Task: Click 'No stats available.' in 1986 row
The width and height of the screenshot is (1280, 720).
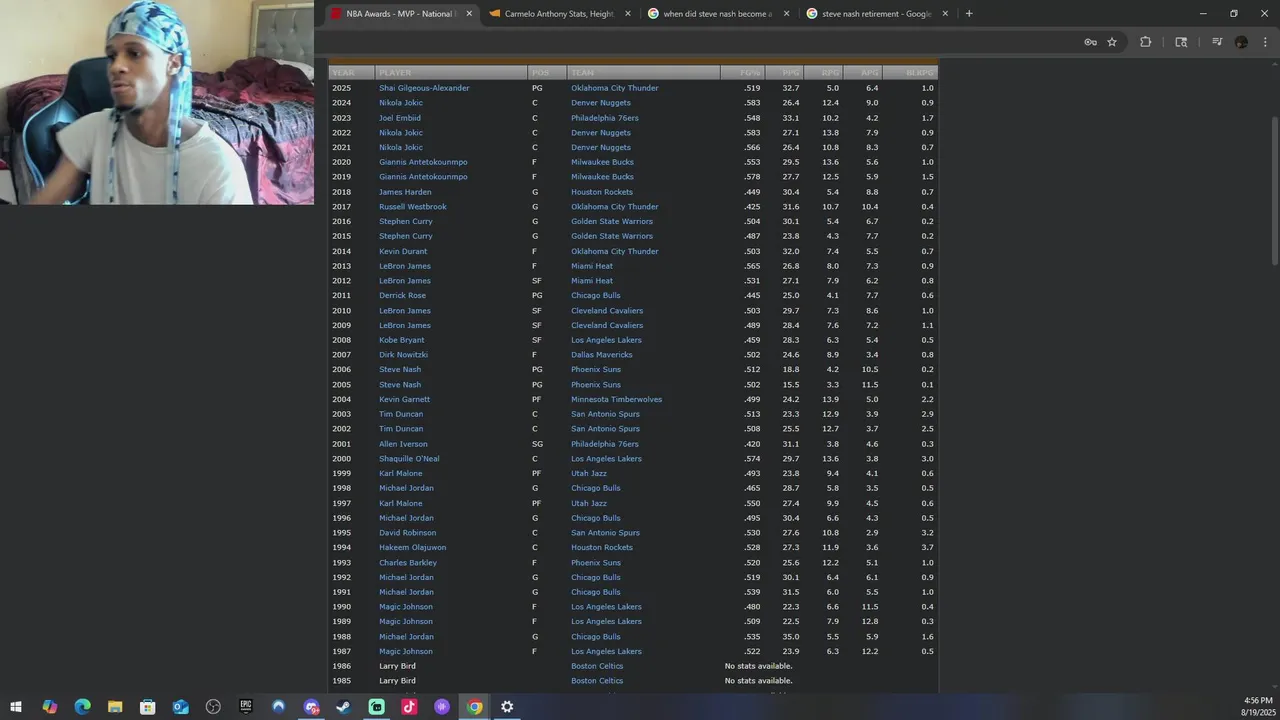Action: [758, 666]
